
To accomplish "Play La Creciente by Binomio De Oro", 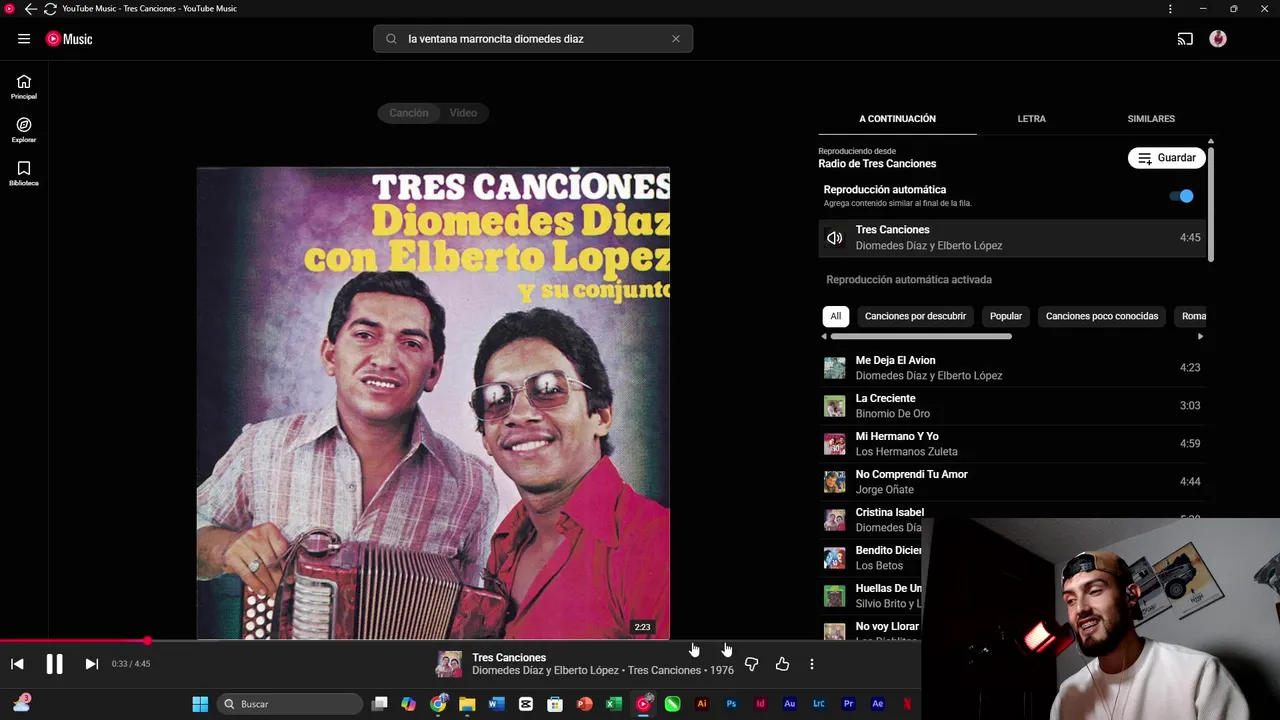I will 1012,406.
